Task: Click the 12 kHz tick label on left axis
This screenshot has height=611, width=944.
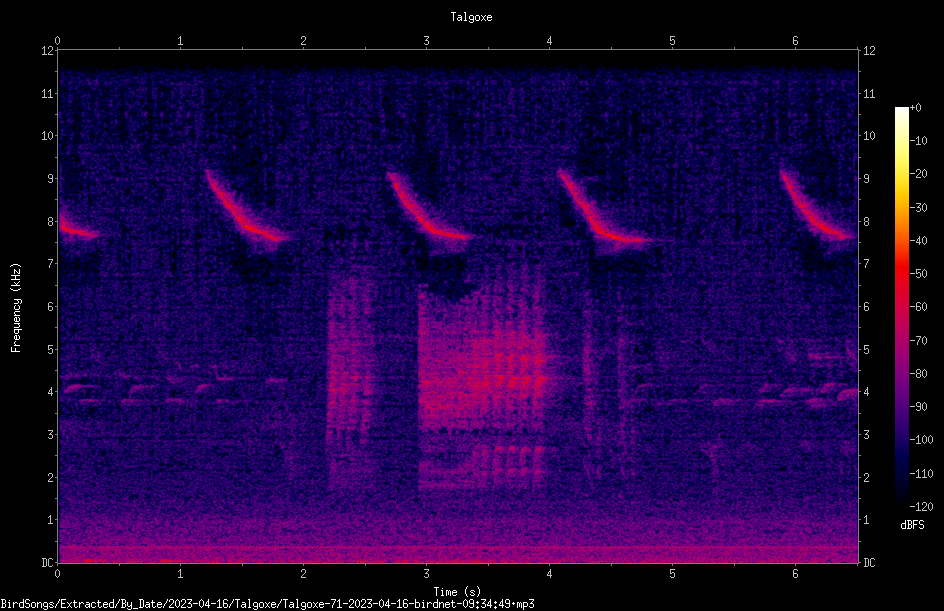Action: tap(48, 51)
